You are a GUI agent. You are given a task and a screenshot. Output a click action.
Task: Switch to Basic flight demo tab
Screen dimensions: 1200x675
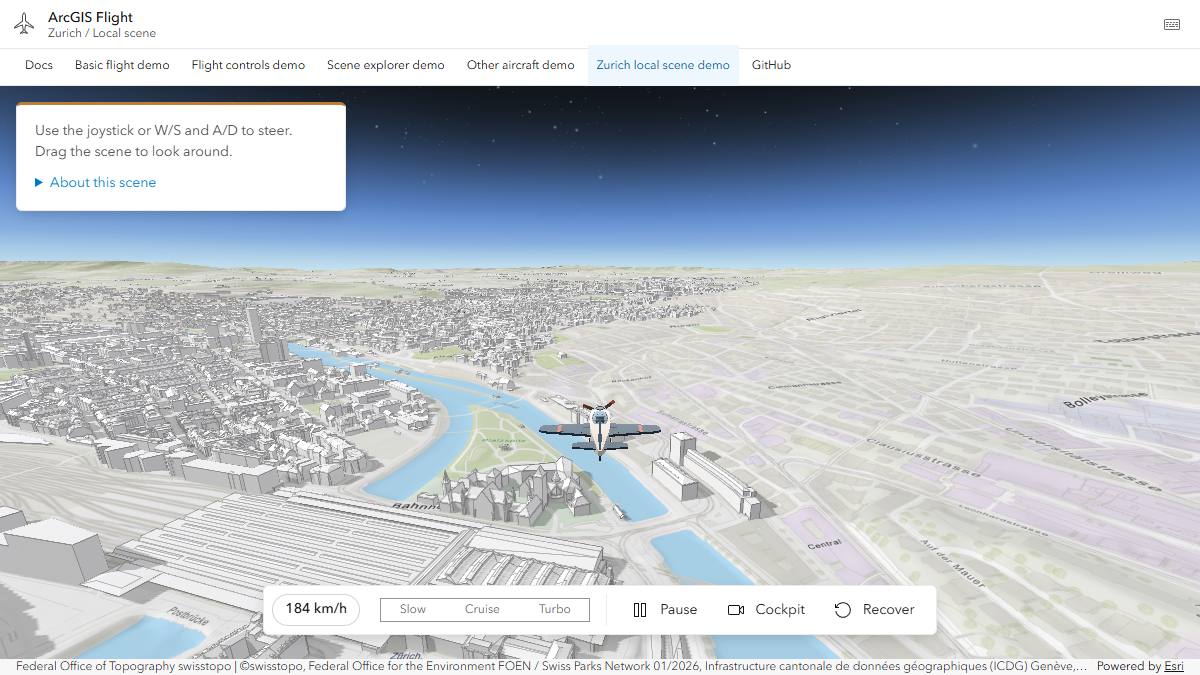(122, 65)
